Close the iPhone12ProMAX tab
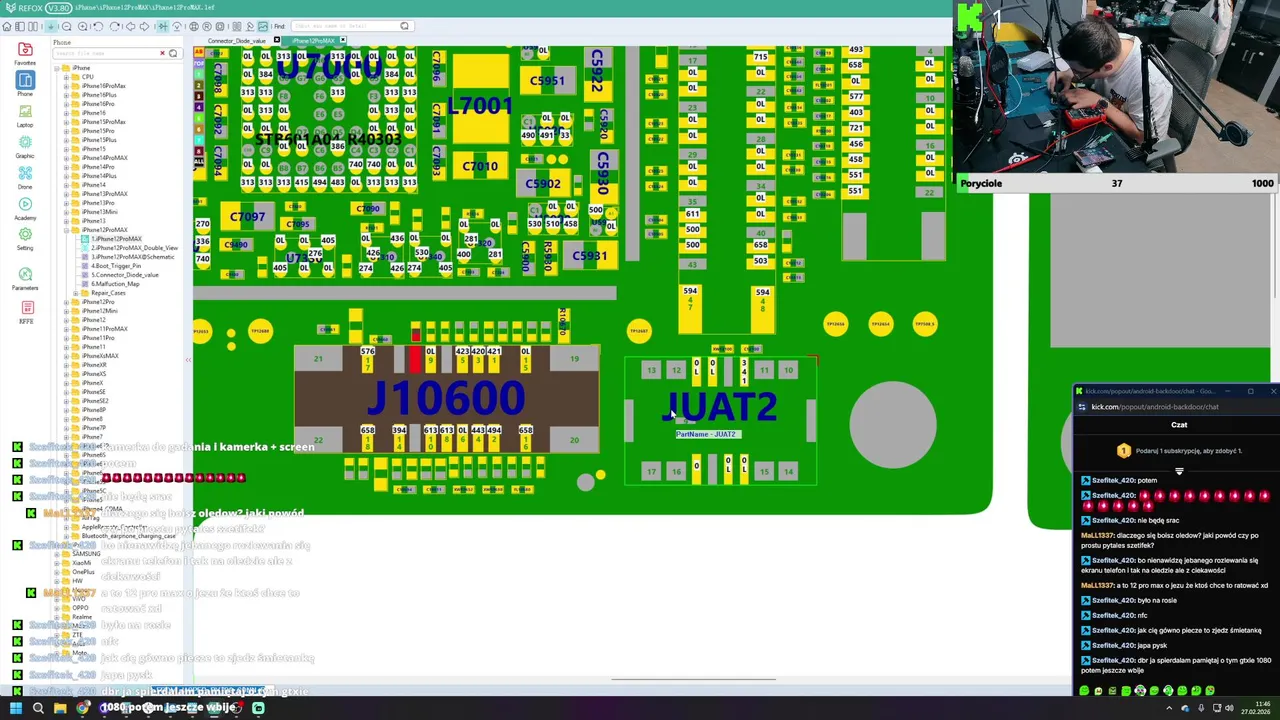This screenshot has width=1280, height=720. (343, 40)
